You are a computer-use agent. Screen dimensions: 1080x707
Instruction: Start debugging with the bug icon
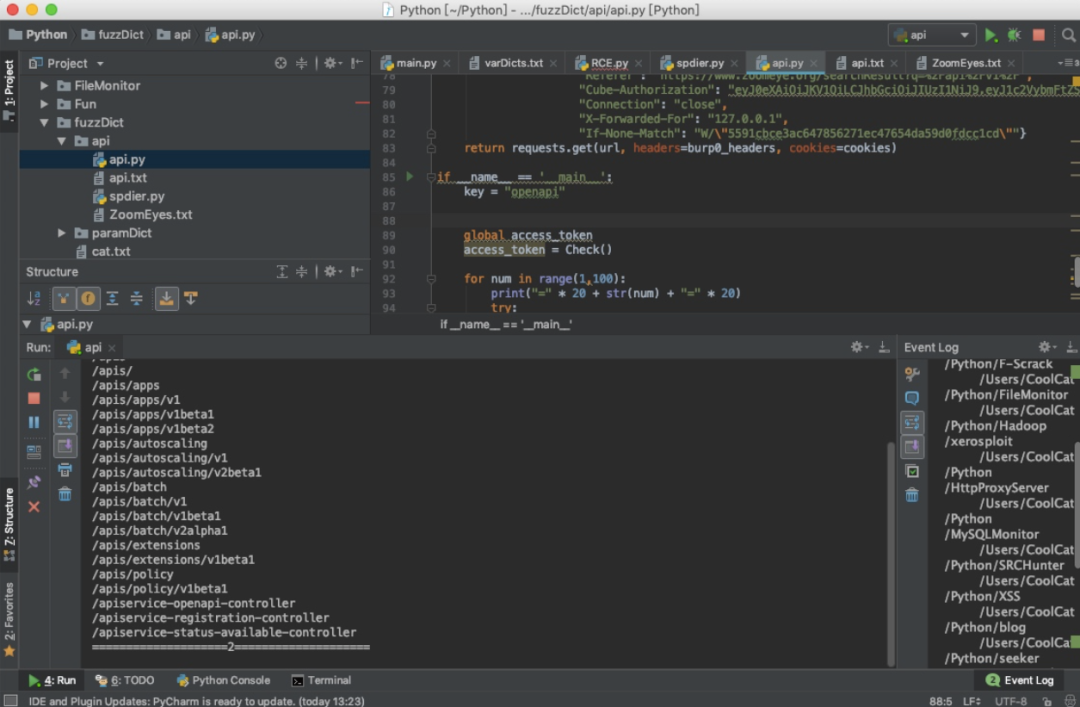click(x=1014, y=35)
